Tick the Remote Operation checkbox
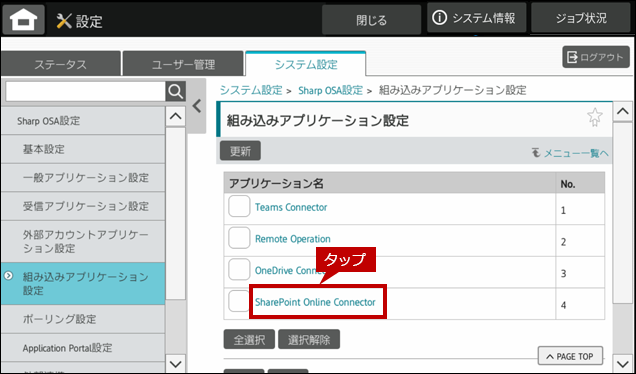This screenshot has width=636, height=374. pyautogui.click(x=239, y=238)
